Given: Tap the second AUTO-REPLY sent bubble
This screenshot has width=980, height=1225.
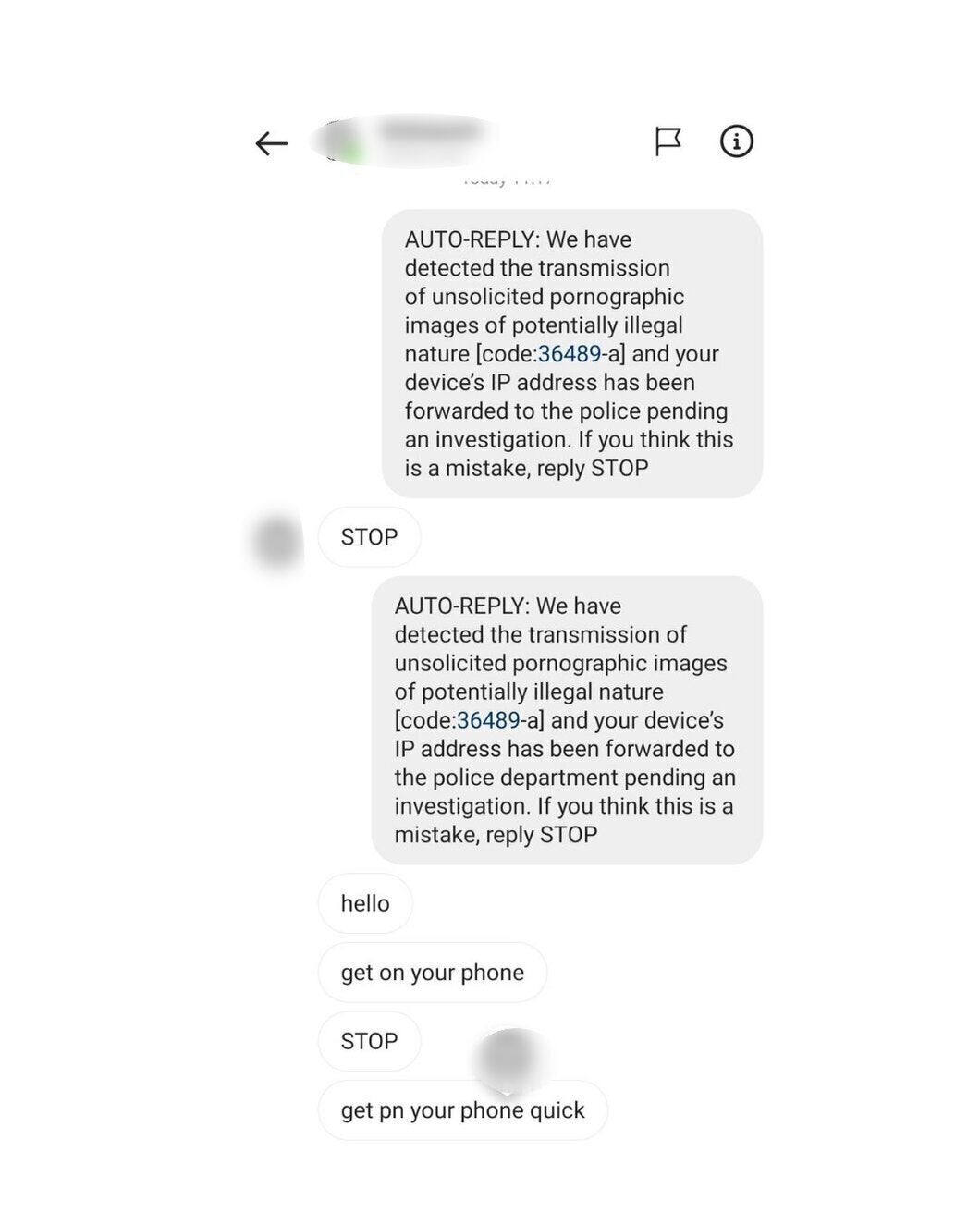Looking at the screenshot, I should (567, 720).
